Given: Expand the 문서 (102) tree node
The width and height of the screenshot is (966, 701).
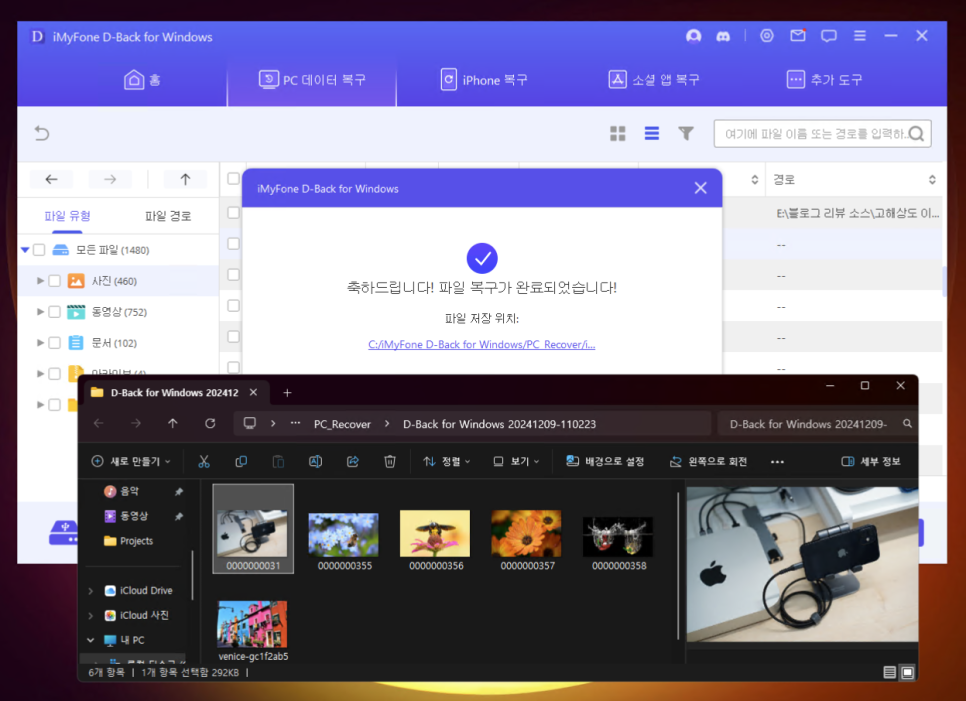Looking at the screenshot, I should [40, 342].
